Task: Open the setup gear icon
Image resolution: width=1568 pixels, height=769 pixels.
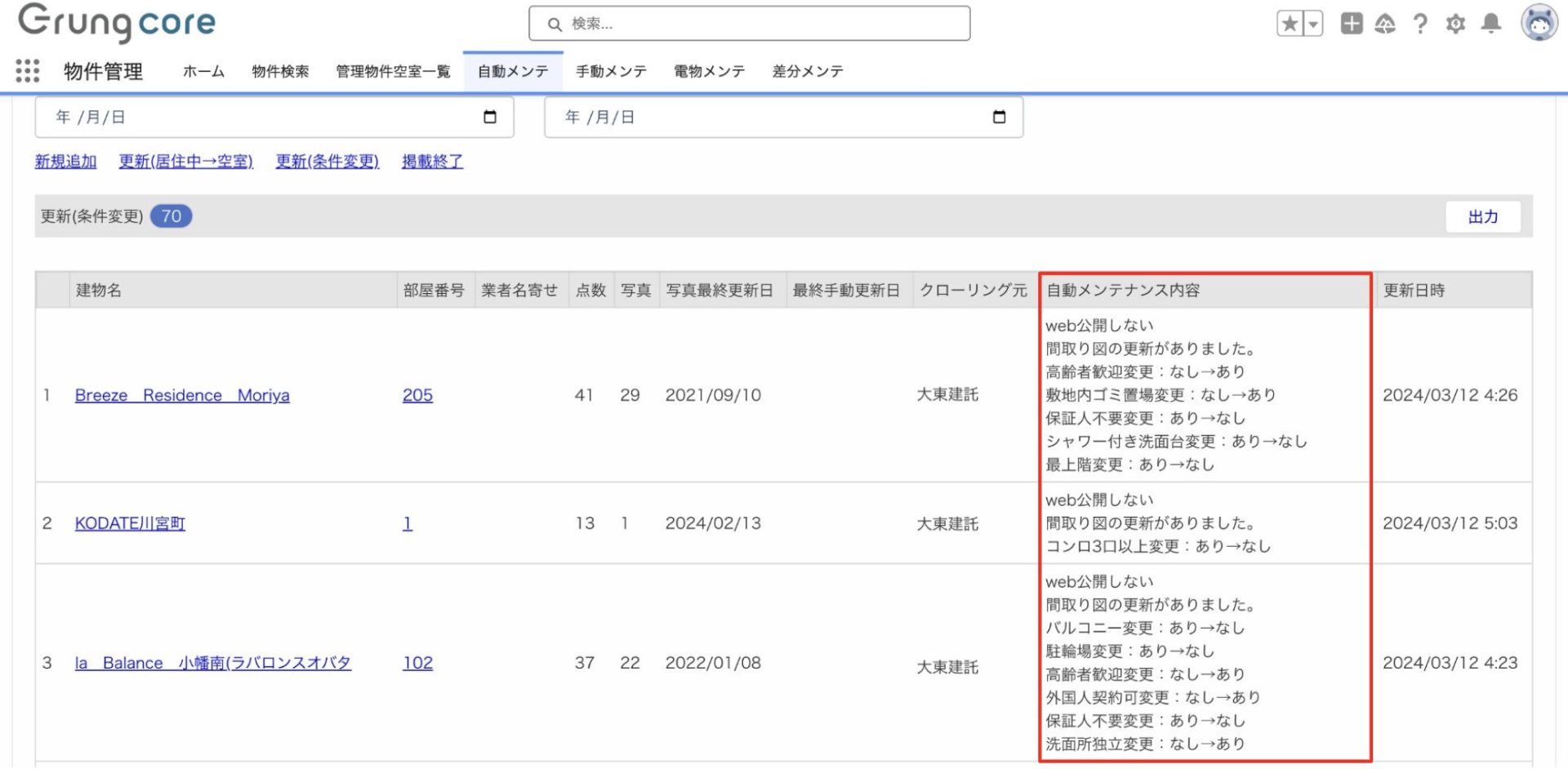Action: click(1455, 24)
